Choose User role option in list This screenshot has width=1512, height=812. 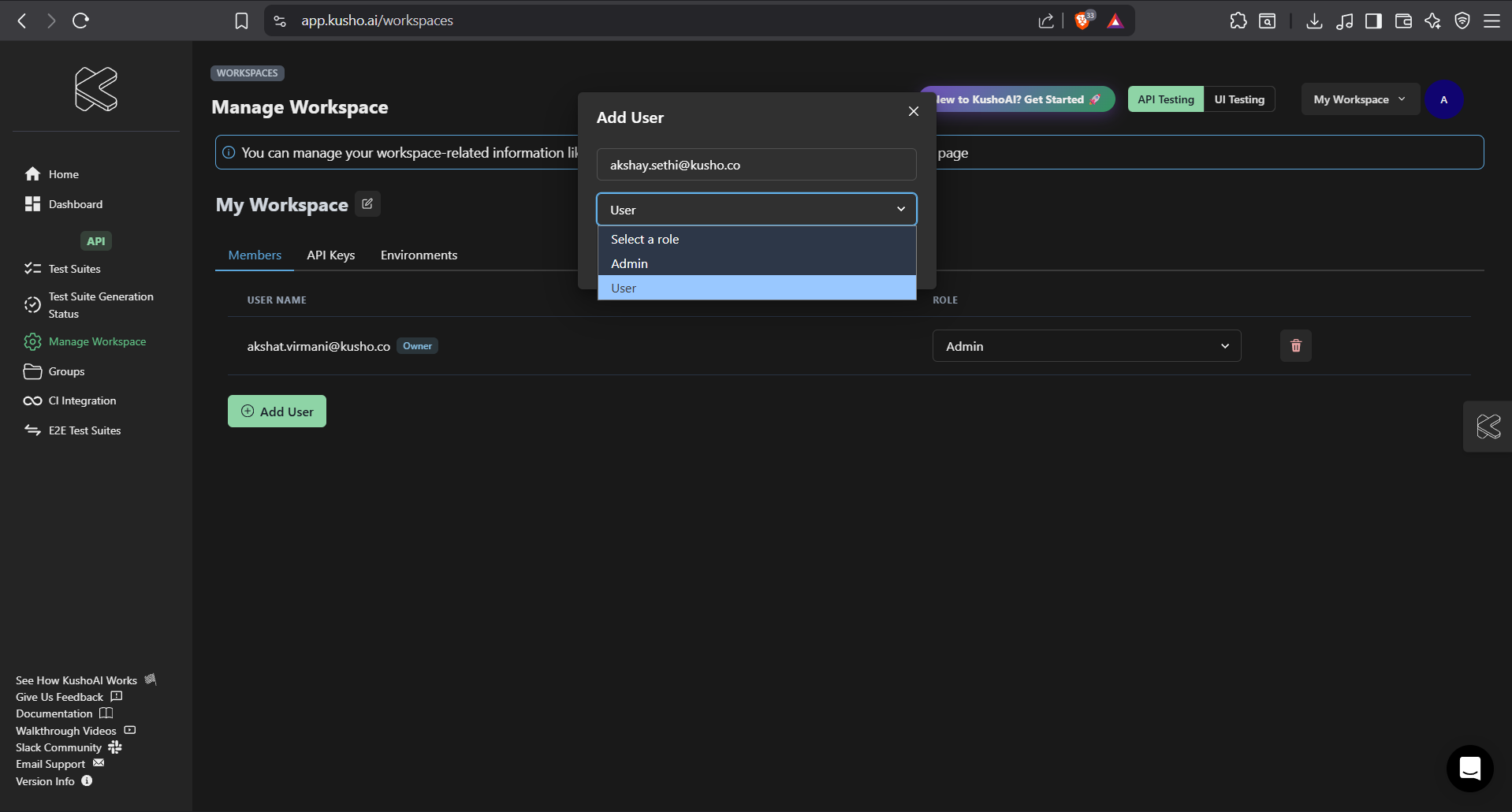click(x=757, y=288)
